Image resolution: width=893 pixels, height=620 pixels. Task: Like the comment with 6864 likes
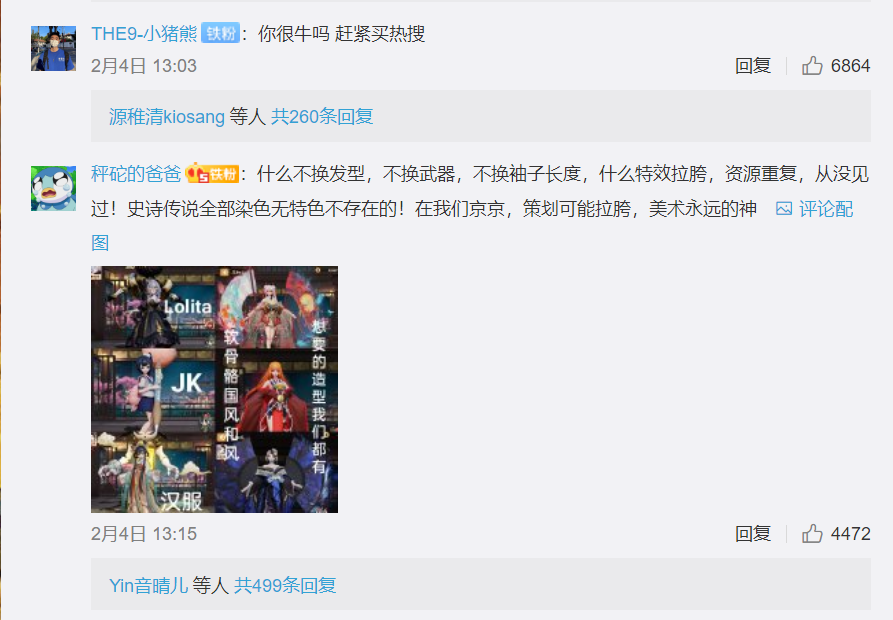coord(812,66)
